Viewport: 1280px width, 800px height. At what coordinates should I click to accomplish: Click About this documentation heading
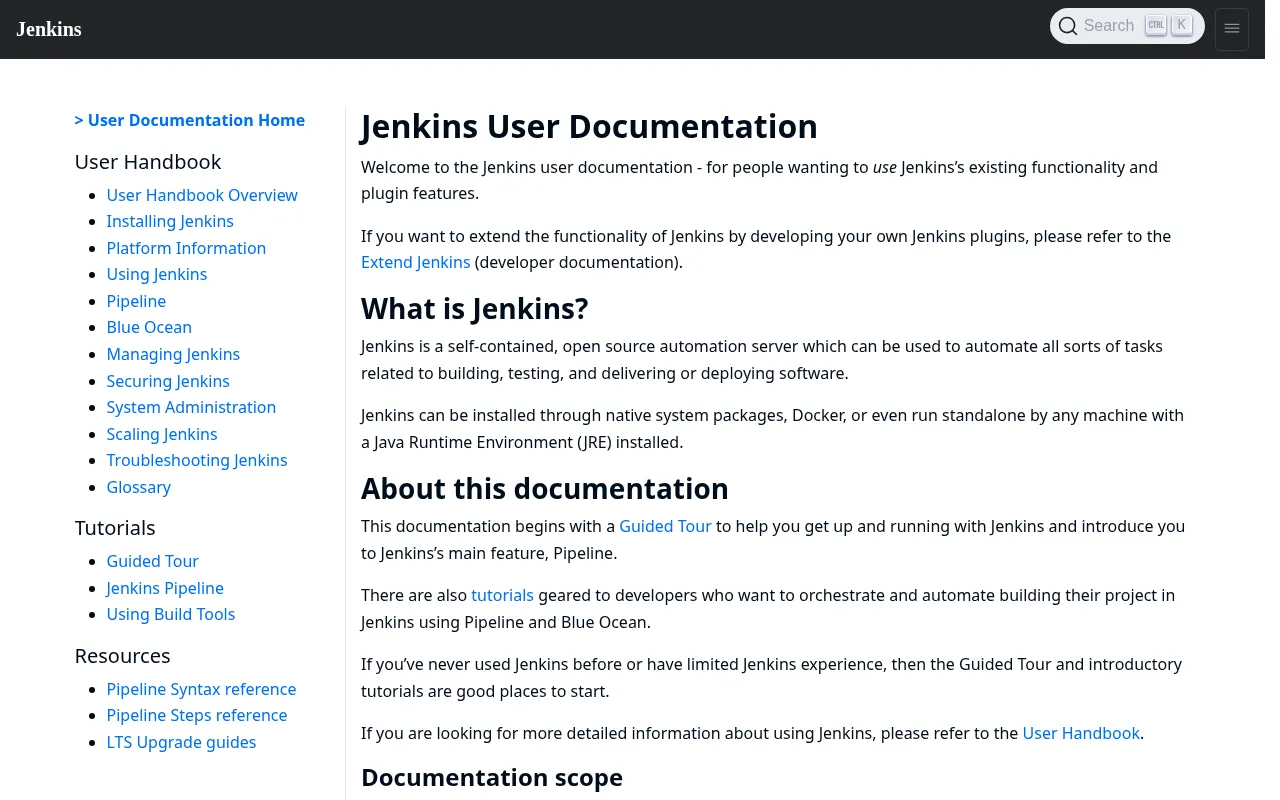545,489
